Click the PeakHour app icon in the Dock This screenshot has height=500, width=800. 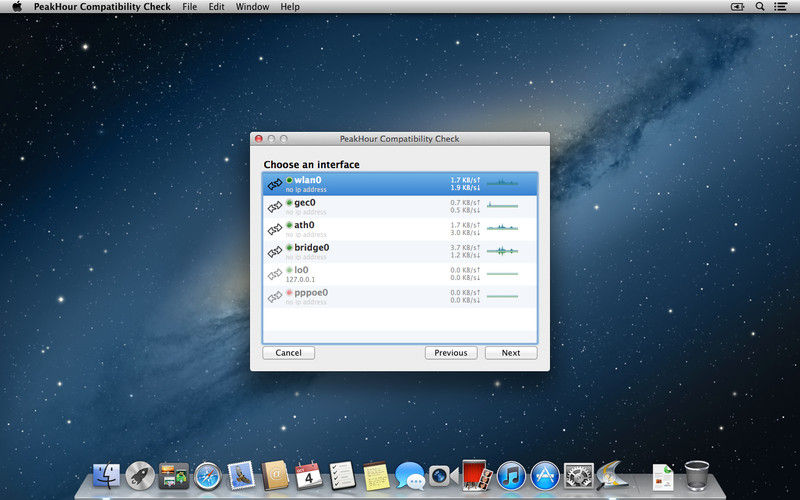(x=612, y=475)
